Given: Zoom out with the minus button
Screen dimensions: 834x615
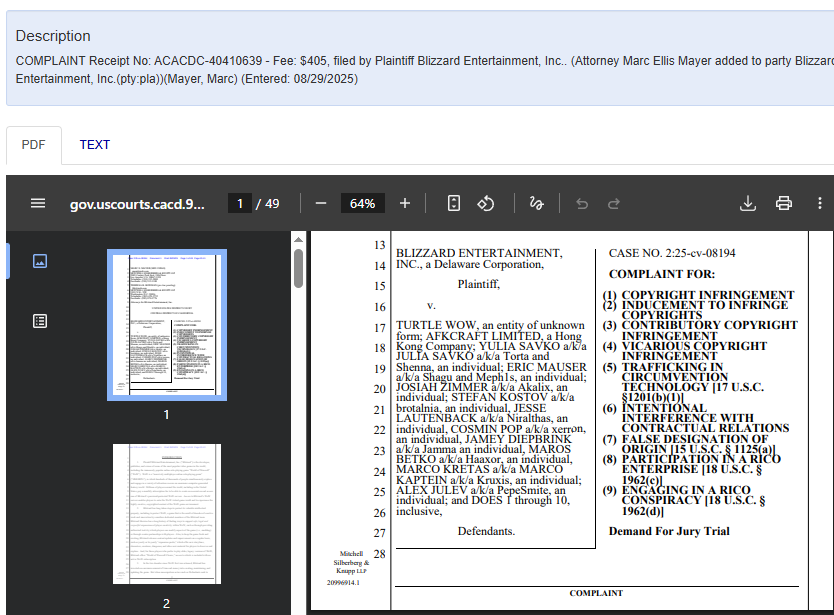Looking at the screenshot, I should 321,203.
